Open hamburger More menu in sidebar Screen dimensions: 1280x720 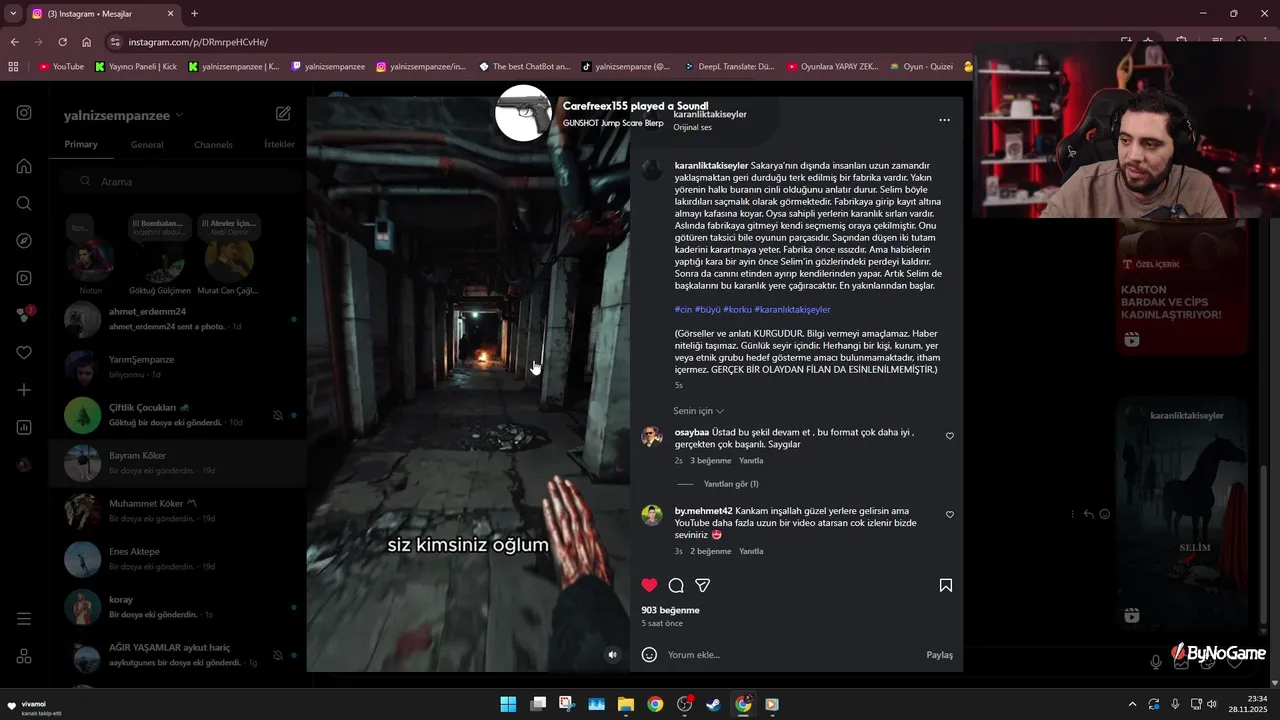pos(24,619)
